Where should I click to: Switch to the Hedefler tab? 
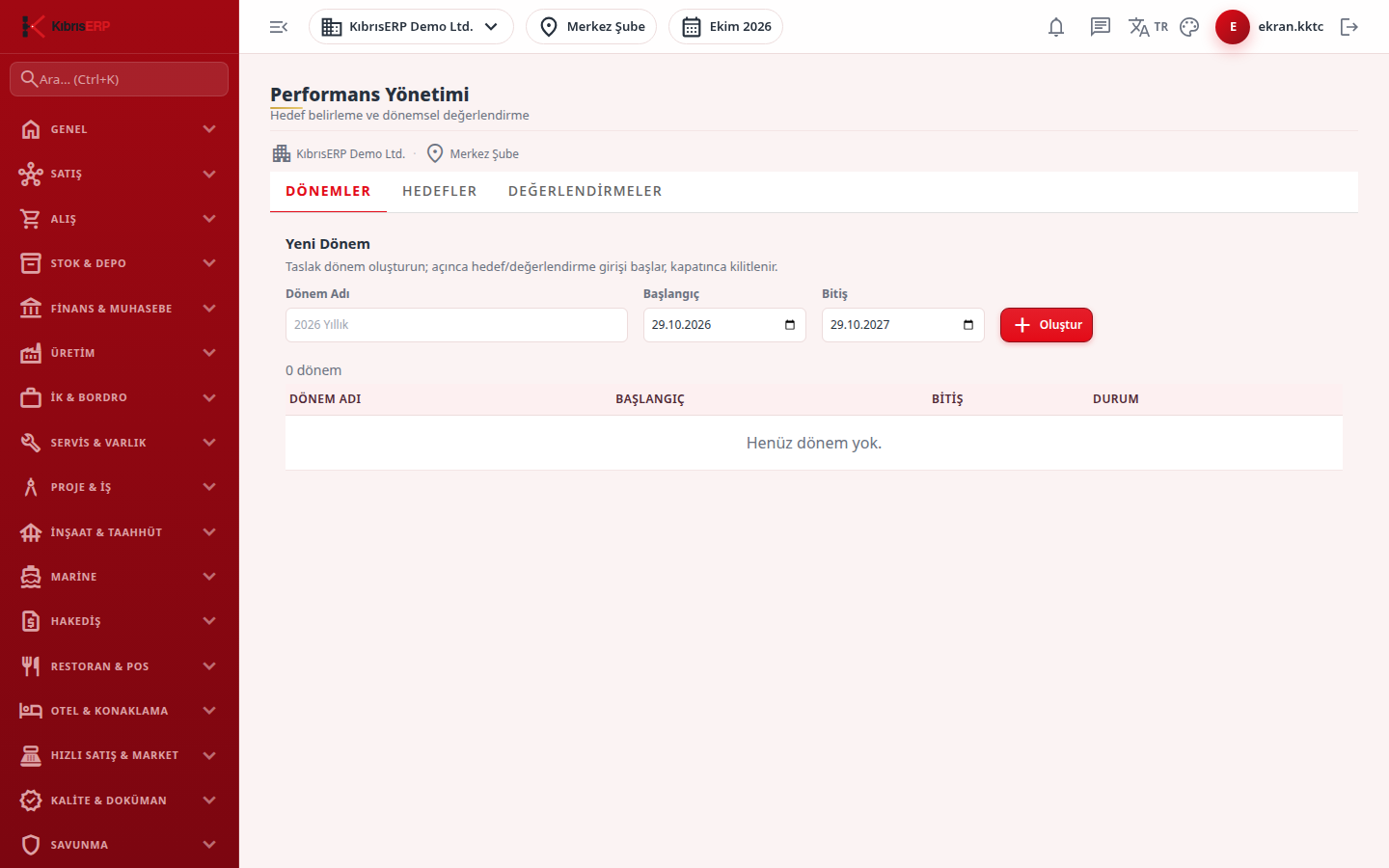click(440, 191)
